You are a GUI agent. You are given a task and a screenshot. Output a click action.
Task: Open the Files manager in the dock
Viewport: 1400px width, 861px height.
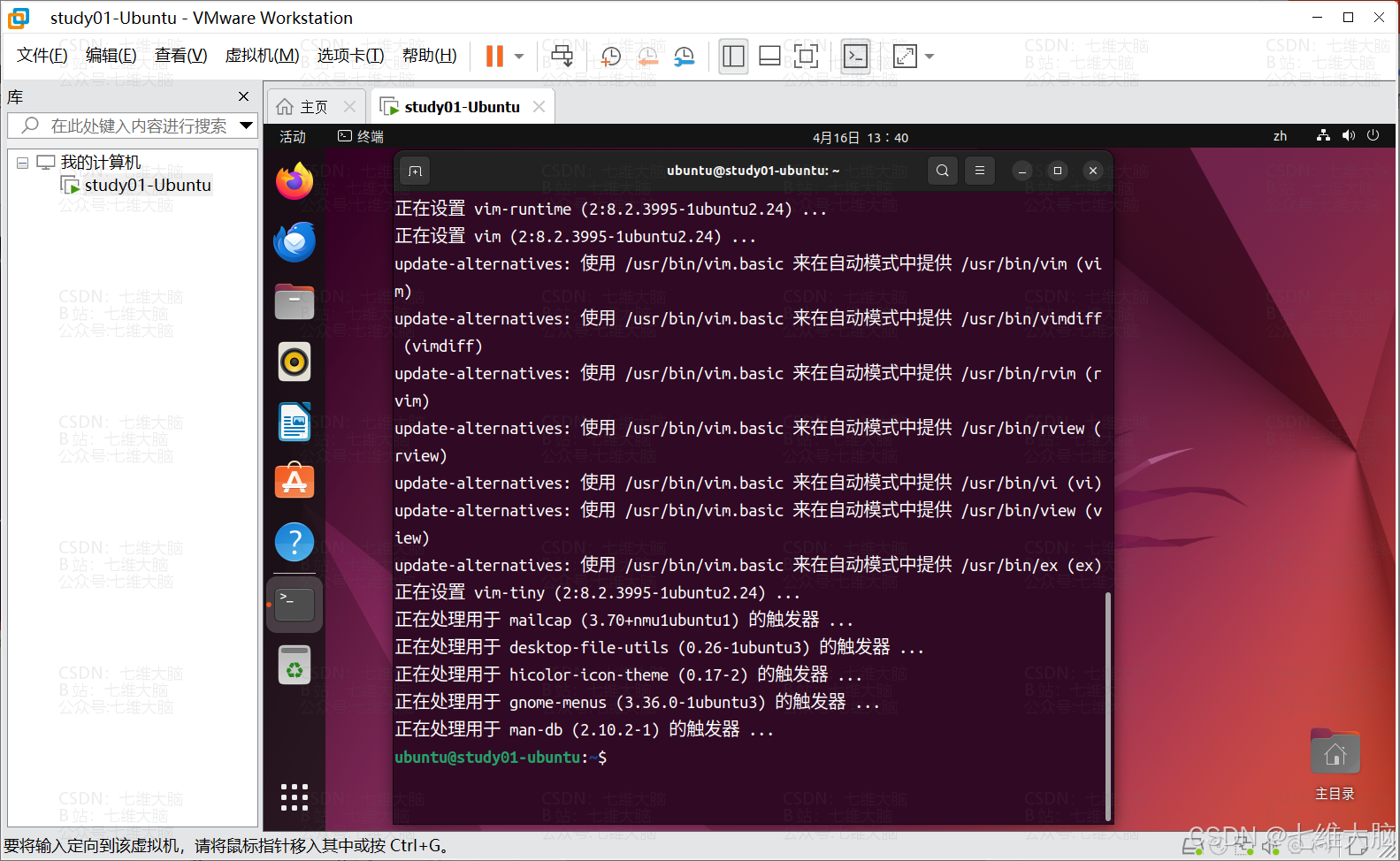tap(295, 302)
